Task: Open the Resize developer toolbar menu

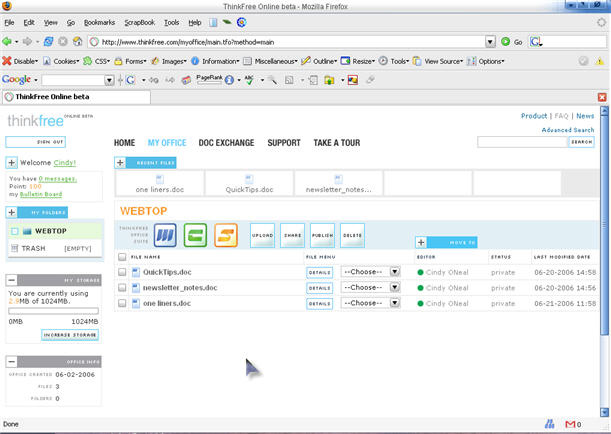Action: [x=358, y=61]
